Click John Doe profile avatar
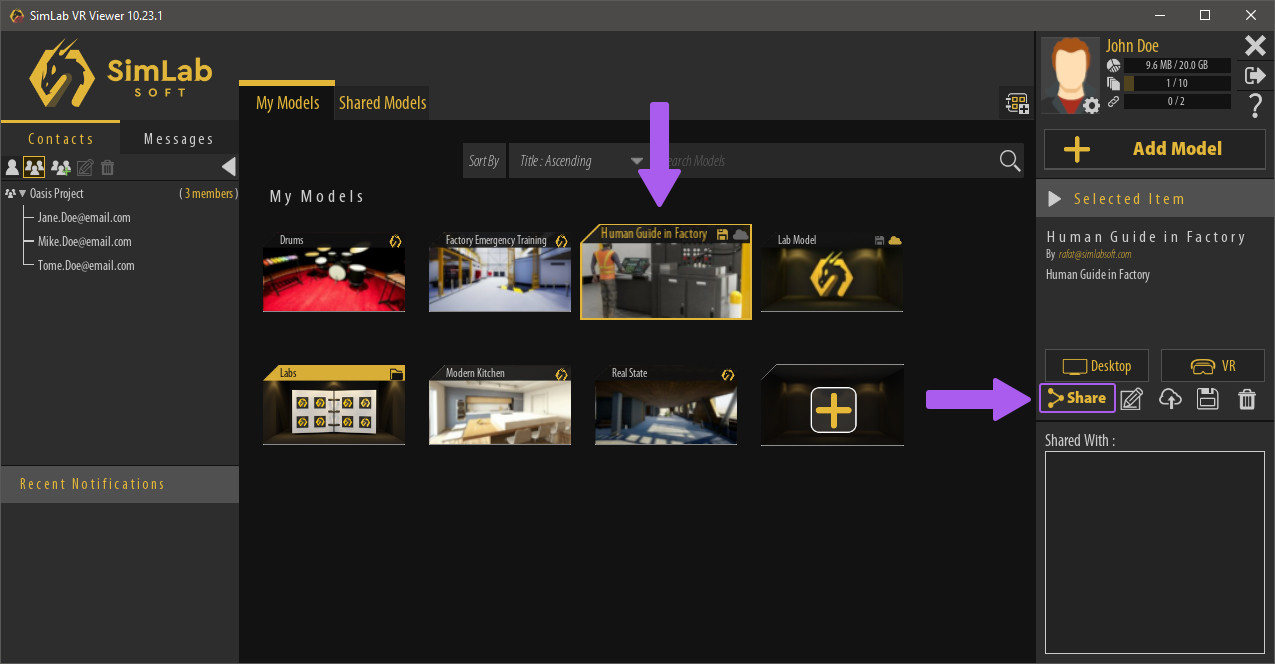Image resolution: width=1275 pixels, height=664 pixels. [1070, 73]
